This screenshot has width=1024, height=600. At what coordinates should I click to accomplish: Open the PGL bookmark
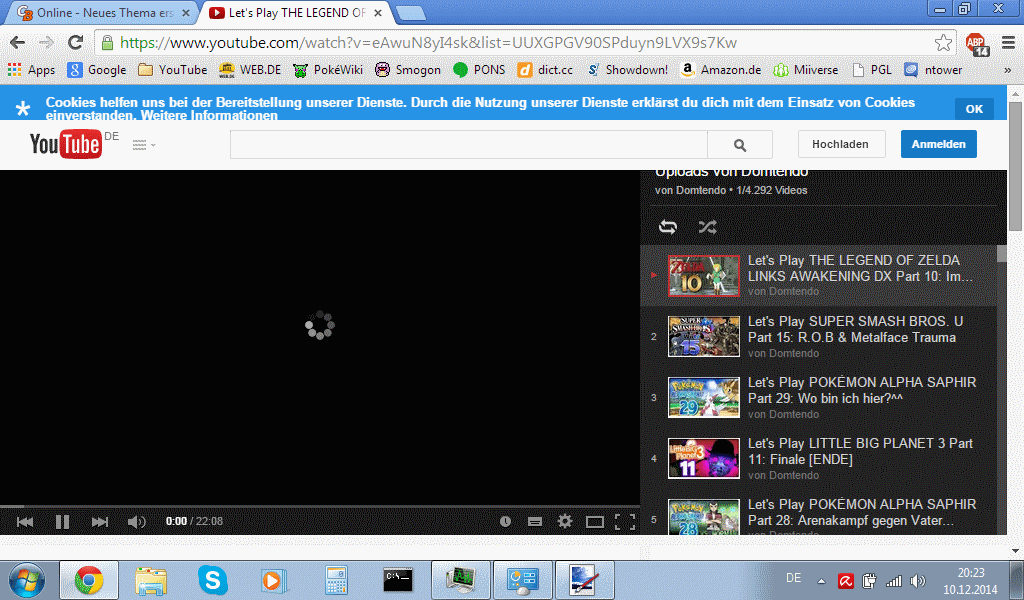tap(871, 70)
